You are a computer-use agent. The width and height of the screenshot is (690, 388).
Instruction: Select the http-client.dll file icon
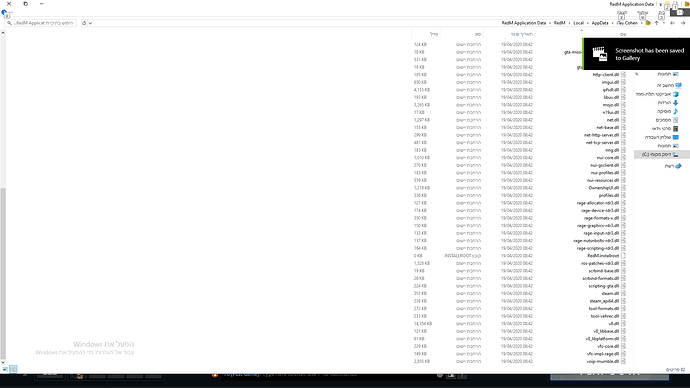coord(623,75)
